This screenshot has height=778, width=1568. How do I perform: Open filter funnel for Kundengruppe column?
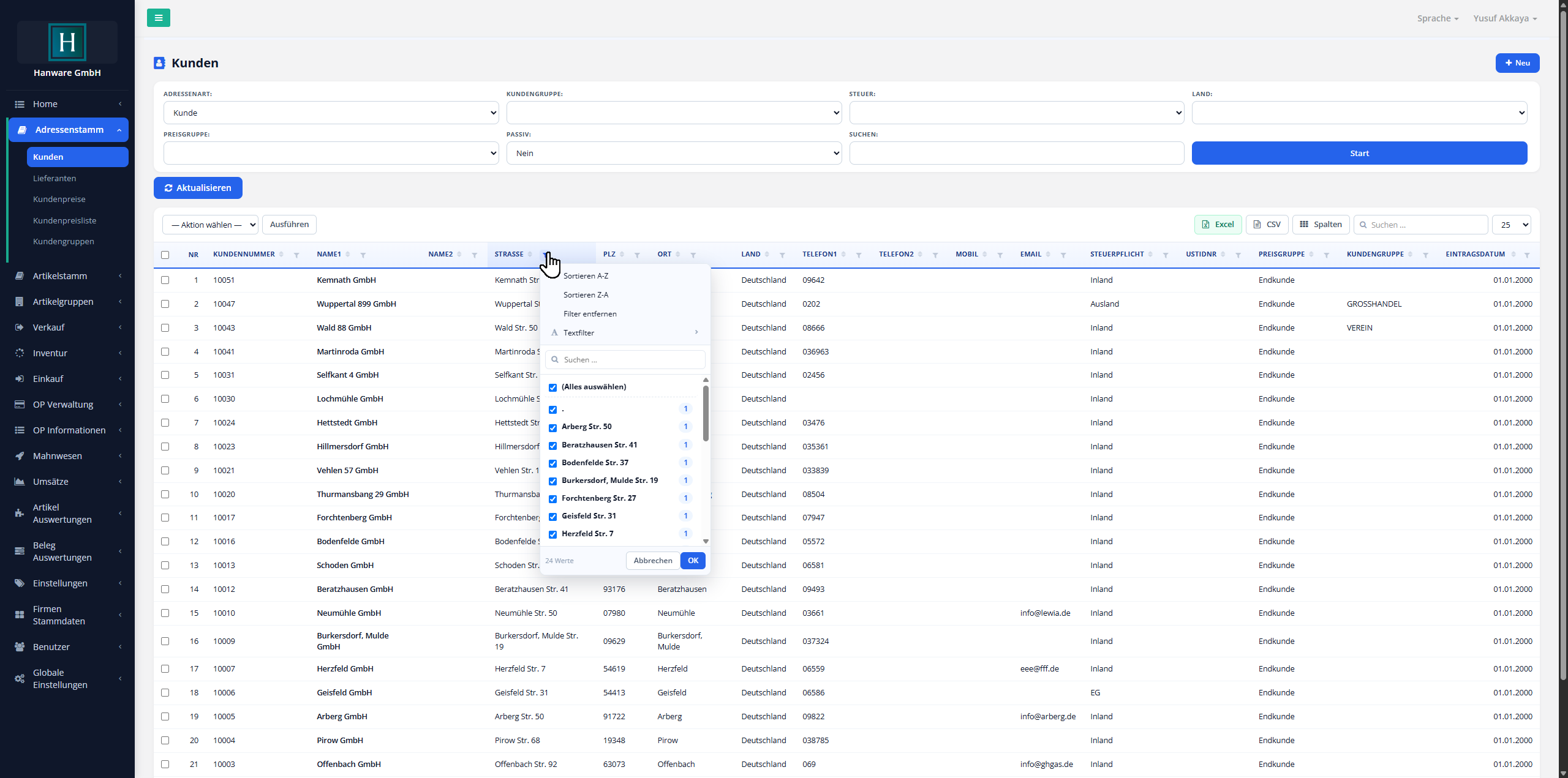pyautogui.click(x=1425, y=255)
